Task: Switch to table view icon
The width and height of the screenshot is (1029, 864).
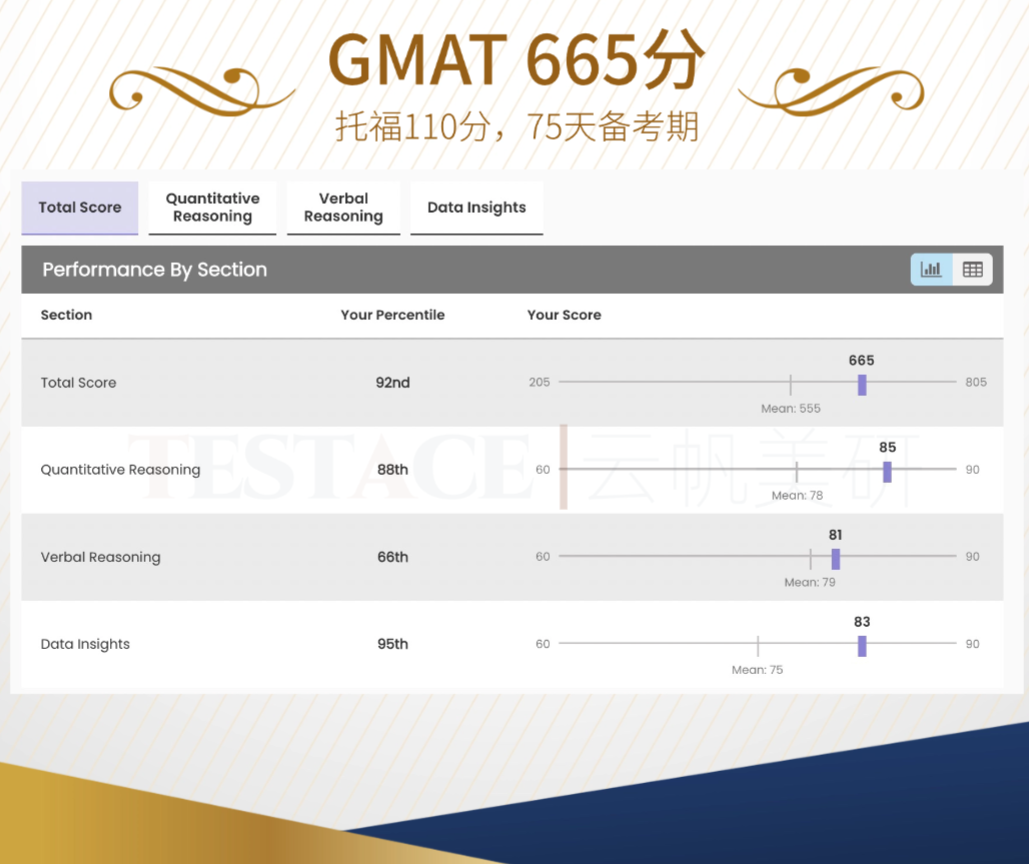Action: (972, 269)
